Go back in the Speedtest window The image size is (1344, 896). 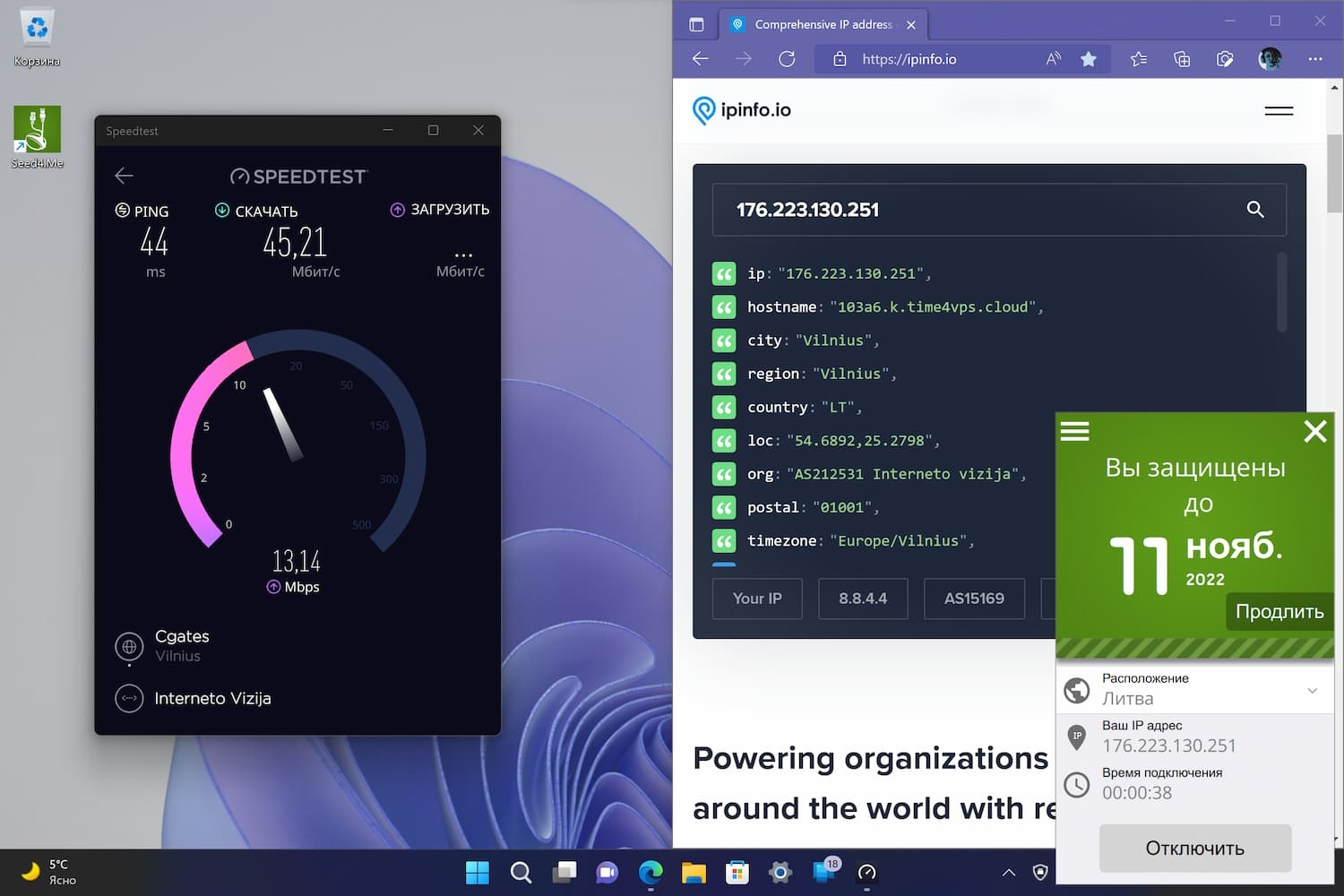[125, 176]
